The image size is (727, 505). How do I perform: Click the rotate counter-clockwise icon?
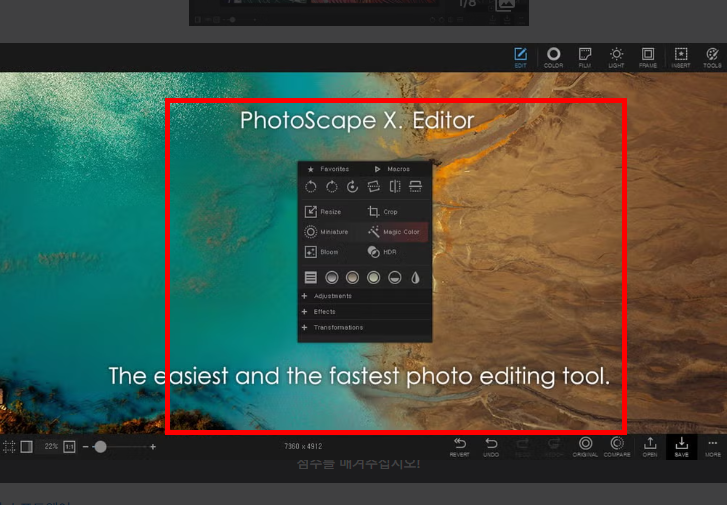click(x=311, y=187)
